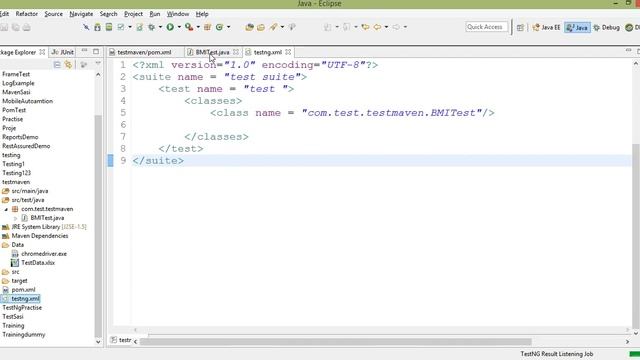Open the Search icon dropdown arrow
The height and width of the screenshot is (360, 640).
point(282,27)
